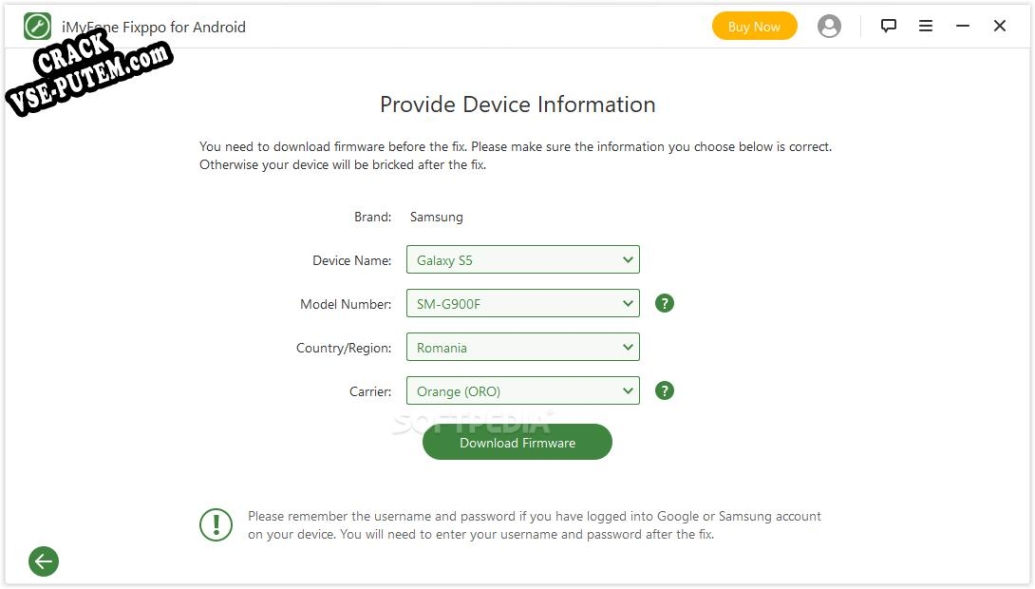Click the yellow Buy Now button
This screenshot has width=1035, height=589.
[x=754, y=26]
